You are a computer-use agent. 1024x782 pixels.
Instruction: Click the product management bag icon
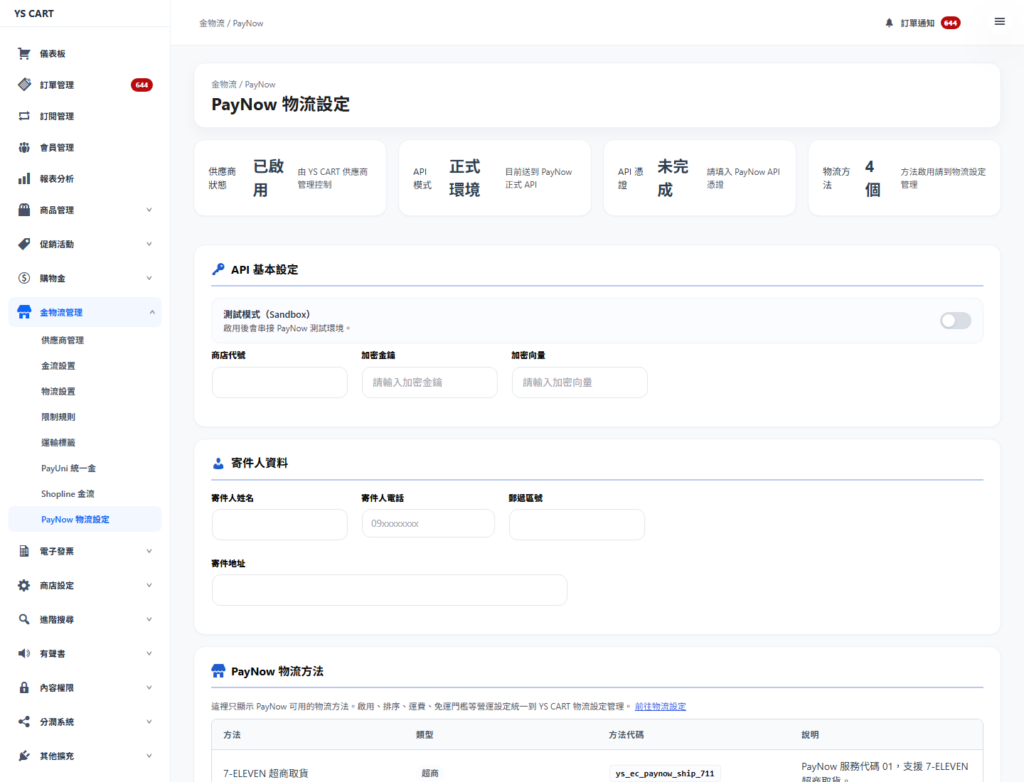click(x=24, y=210)
